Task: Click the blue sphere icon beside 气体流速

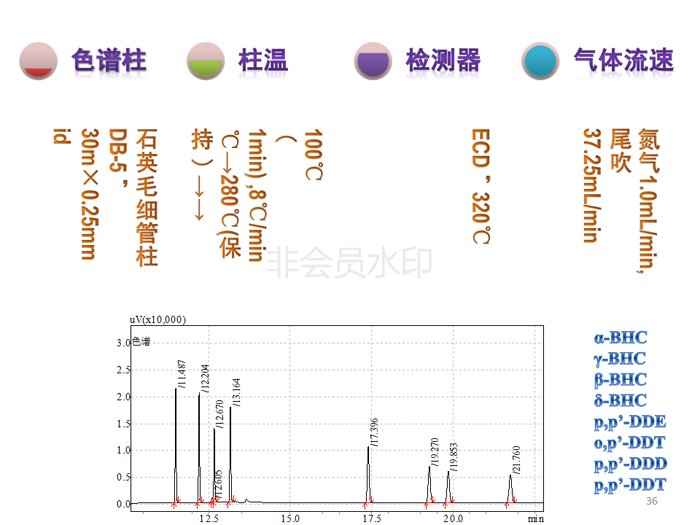Action: point(541,61)
